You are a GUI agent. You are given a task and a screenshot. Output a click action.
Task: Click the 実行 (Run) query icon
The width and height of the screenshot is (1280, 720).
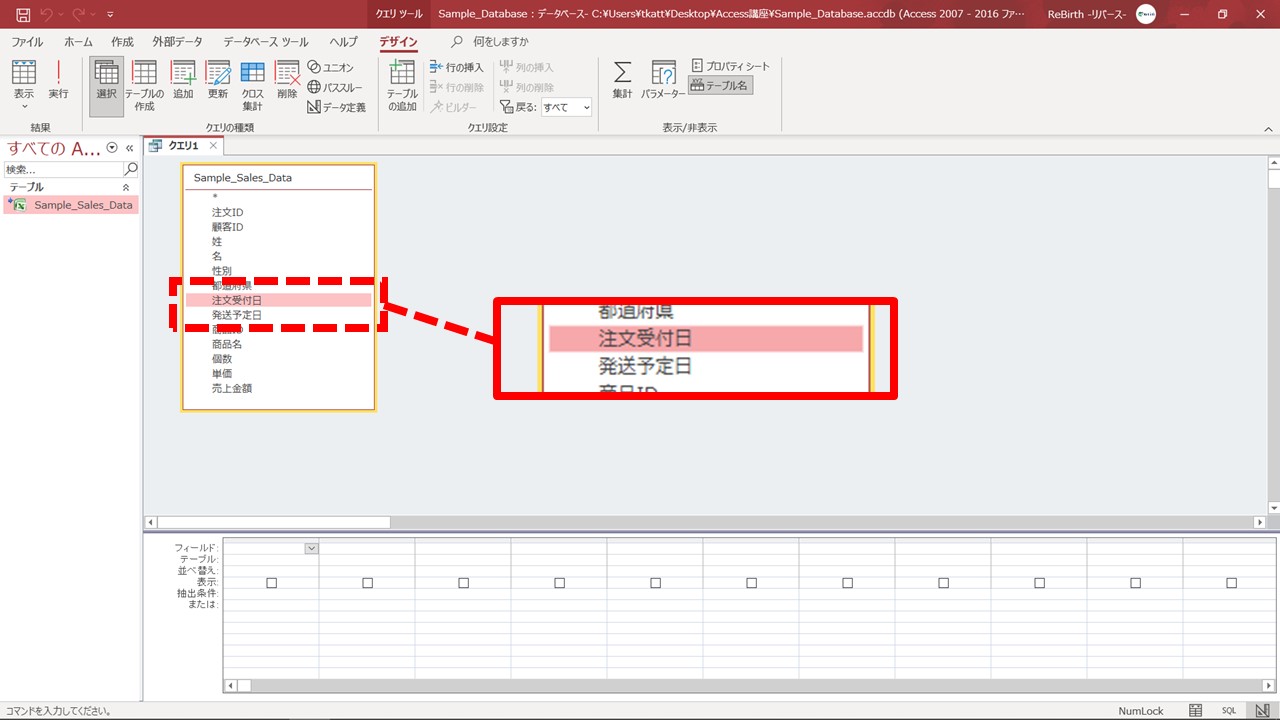click(58, 79)
